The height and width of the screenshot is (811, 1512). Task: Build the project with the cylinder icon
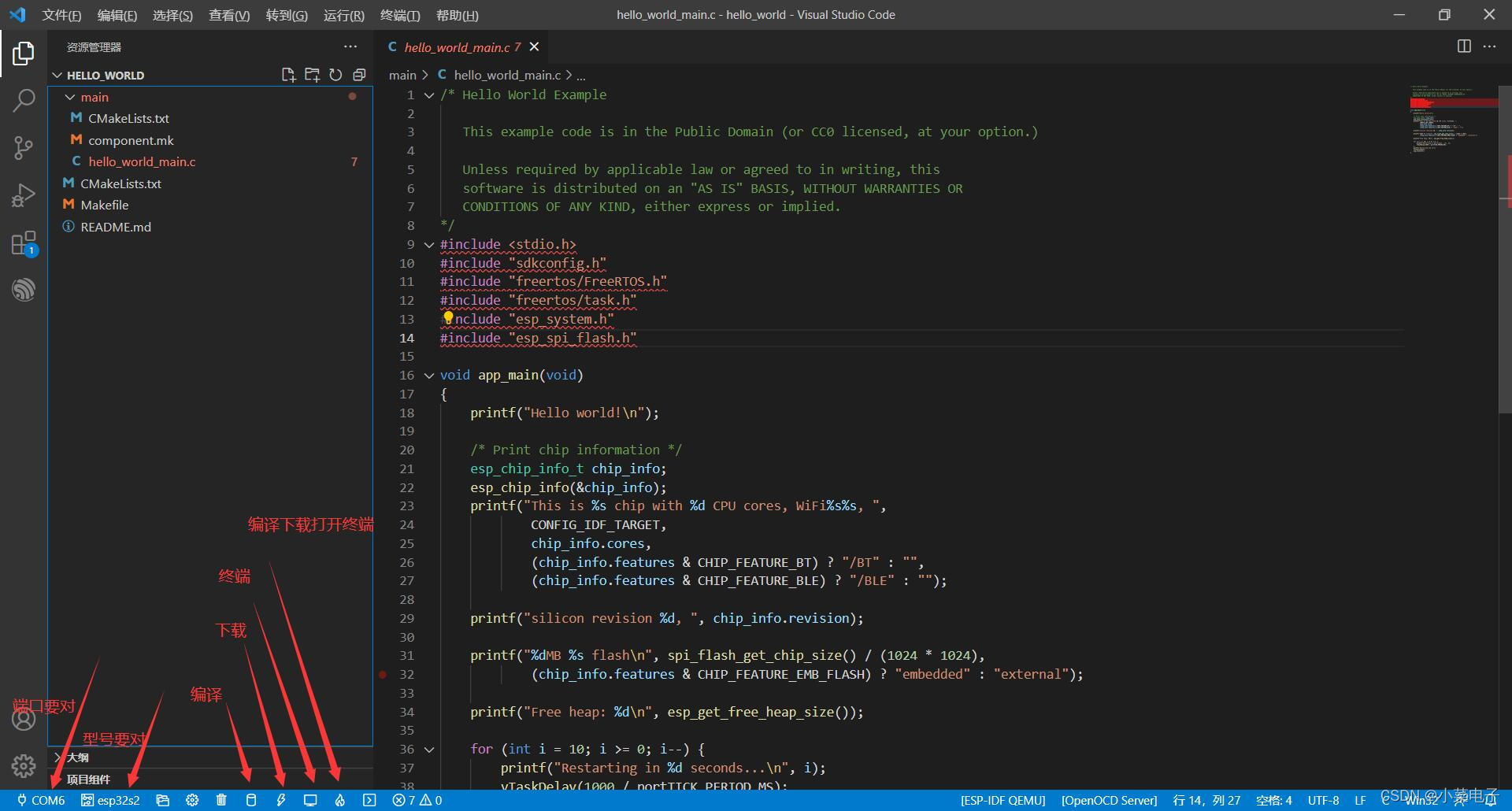click(x=251, y=800)
